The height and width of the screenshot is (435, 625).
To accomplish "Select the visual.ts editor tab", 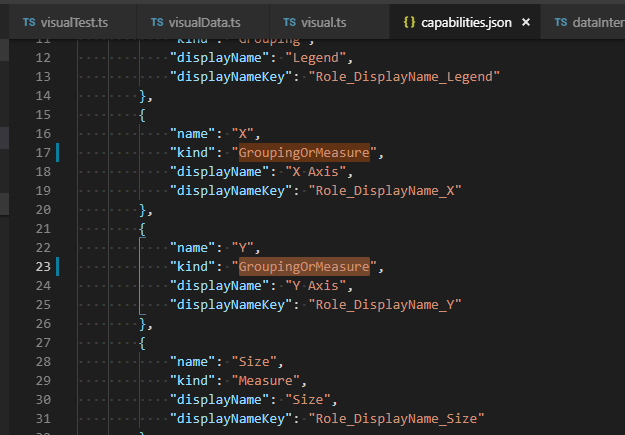I will [x=329, y=22].
